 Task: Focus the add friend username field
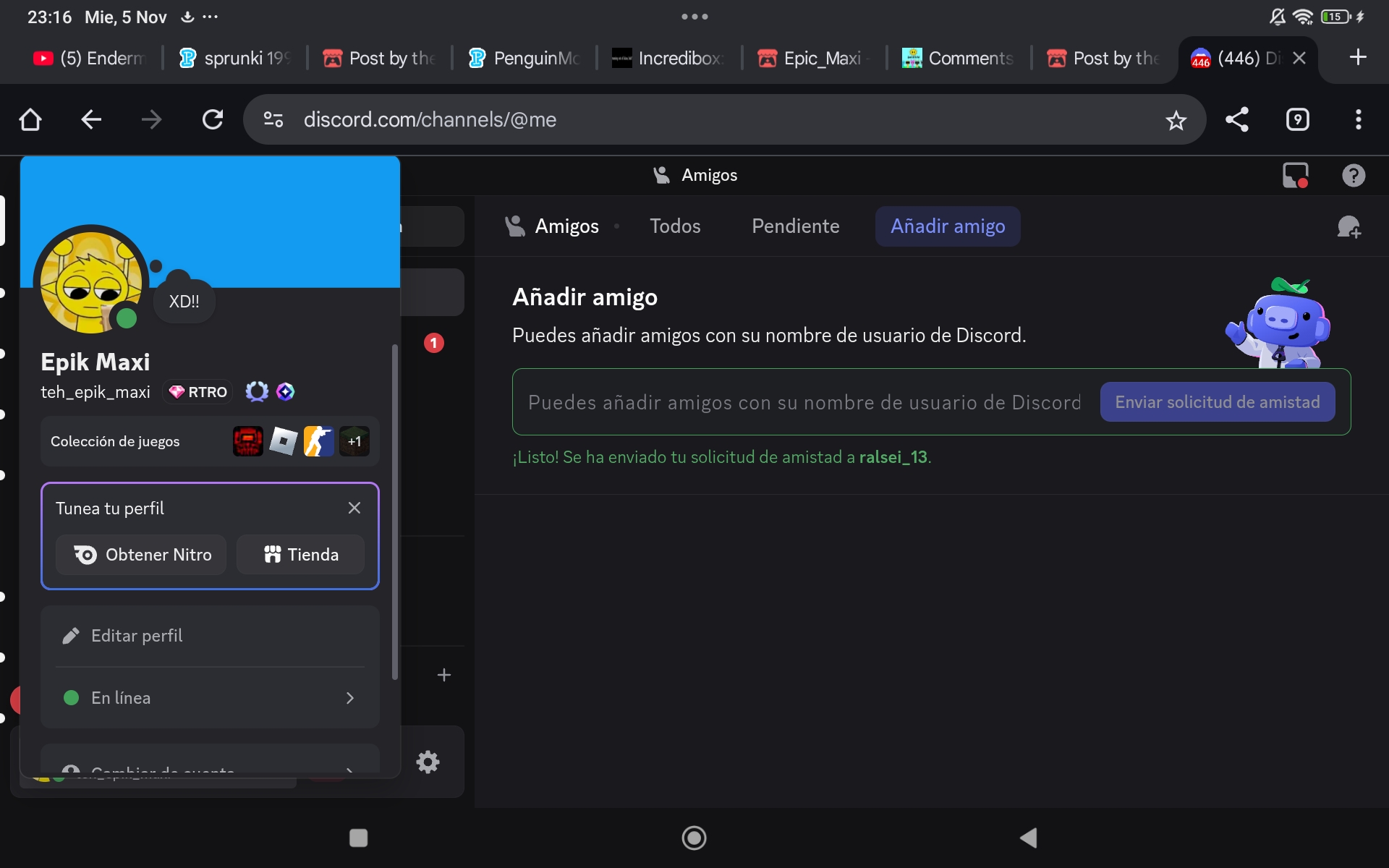click(803, 402)
